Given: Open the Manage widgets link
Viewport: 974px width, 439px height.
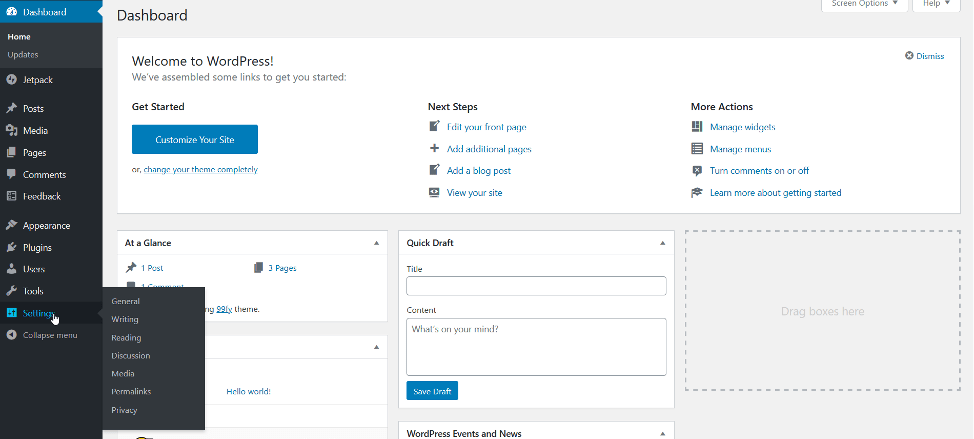Looking at the screenshot, I should pos(742,127).
